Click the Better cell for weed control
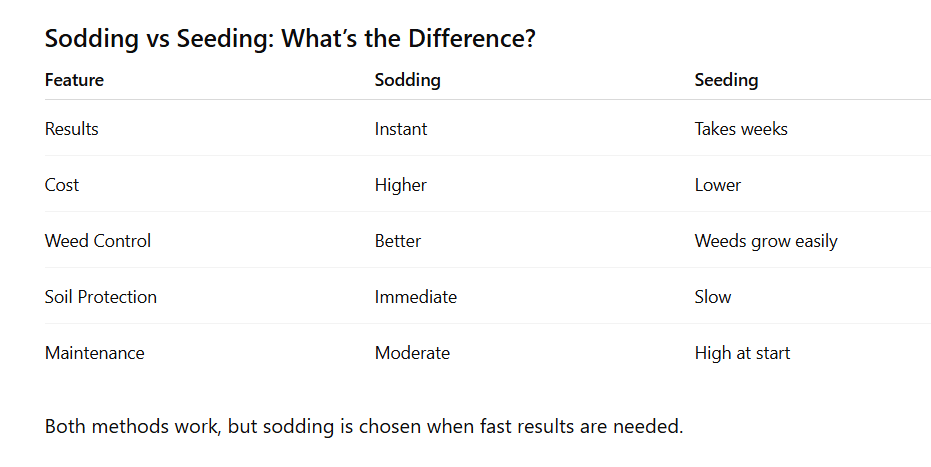Image resolution: width=931 pixels, height=467 pixels. pos(398,241)
